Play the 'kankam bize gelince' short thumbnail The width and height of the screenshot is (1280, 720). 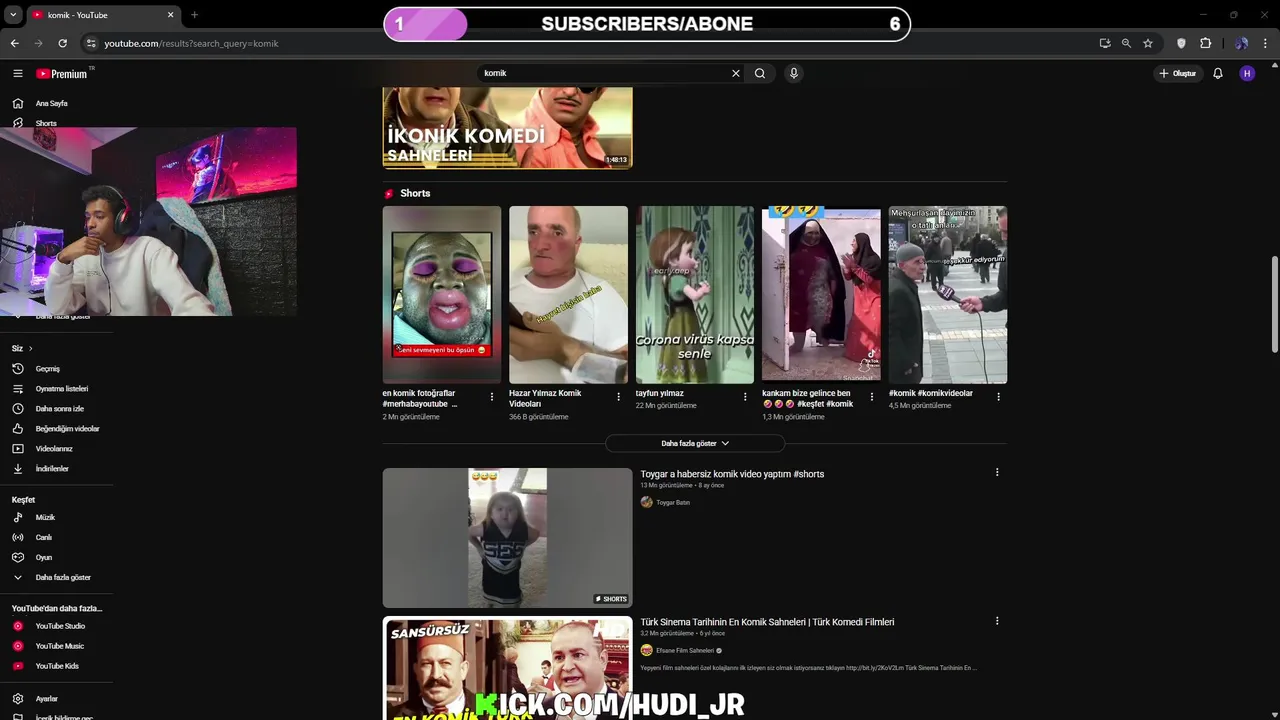point(821,295)
